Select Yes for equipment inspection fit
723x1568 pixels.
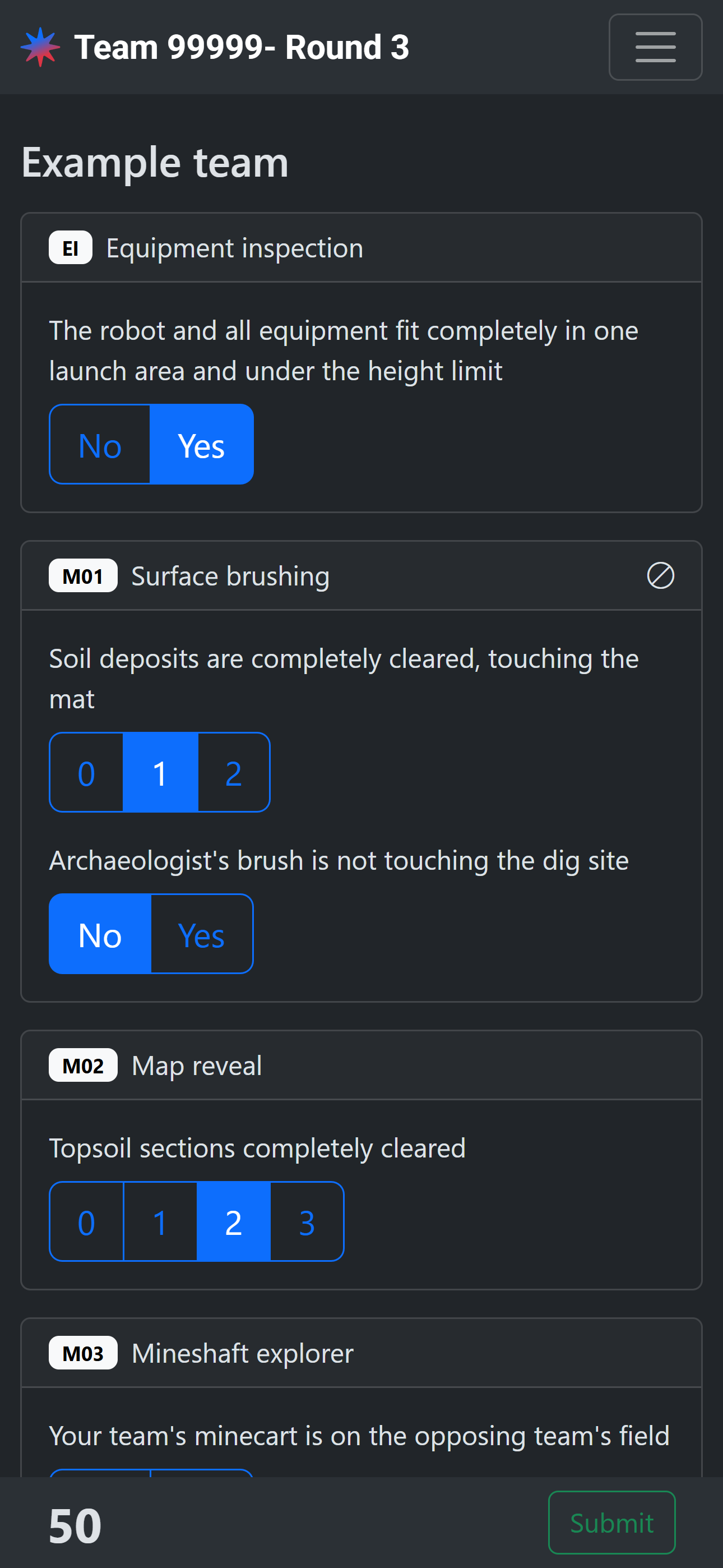tap(201, 444)
